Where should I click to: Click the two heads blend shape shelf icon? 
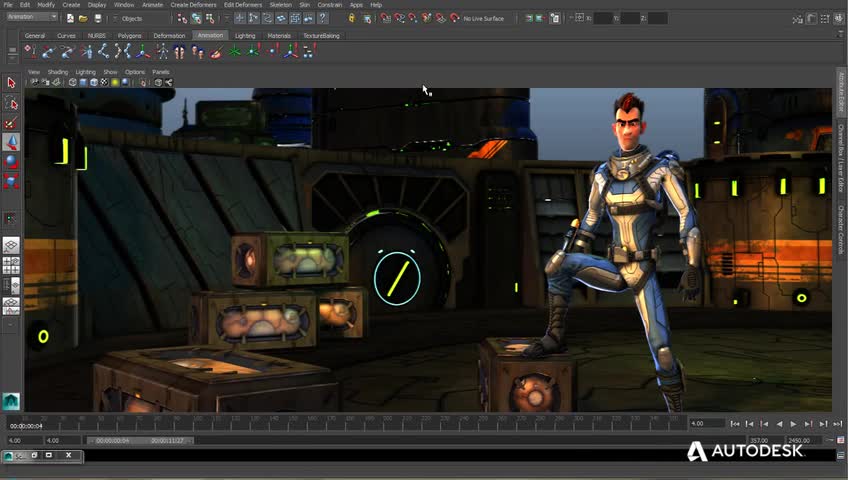coord(198,51)
